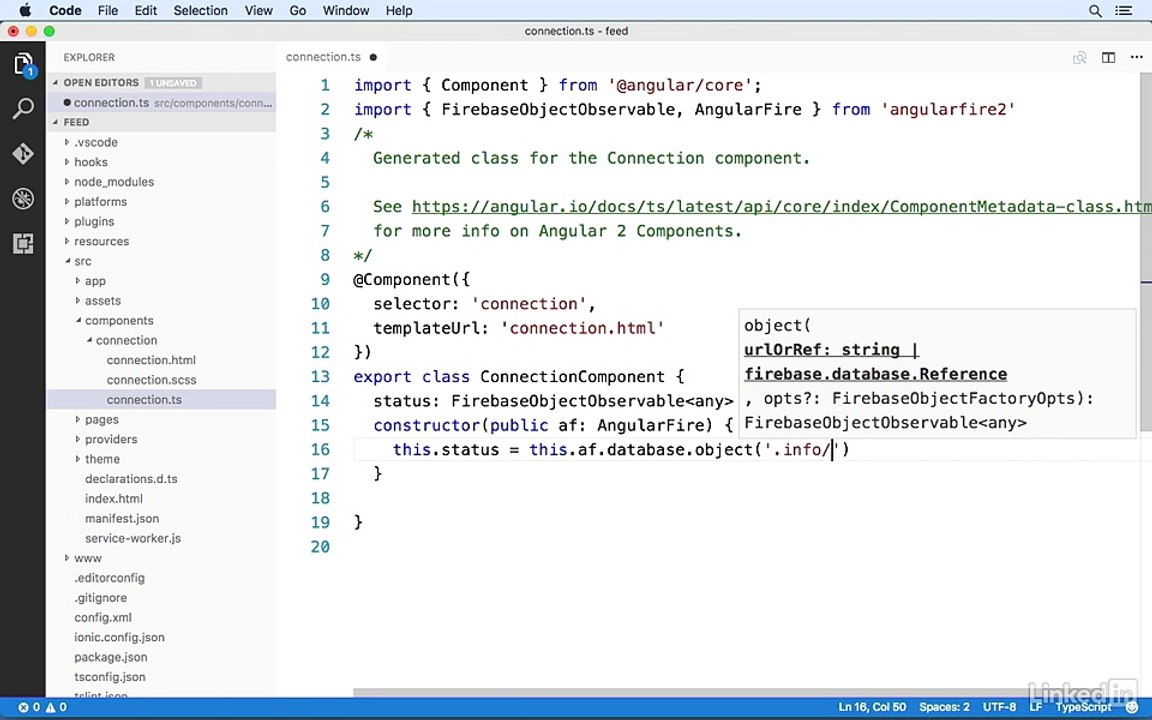Expand the platforms folder
The width and height of the screenshot is (1152, 720).
click(x=161, y=202)
